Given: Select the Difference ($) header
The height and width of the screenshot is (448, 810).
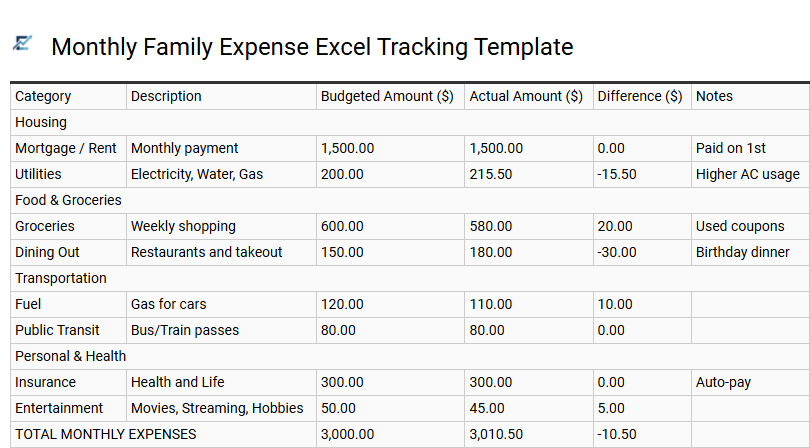Looking at the screenshot, I should click(x=642, y=96).
